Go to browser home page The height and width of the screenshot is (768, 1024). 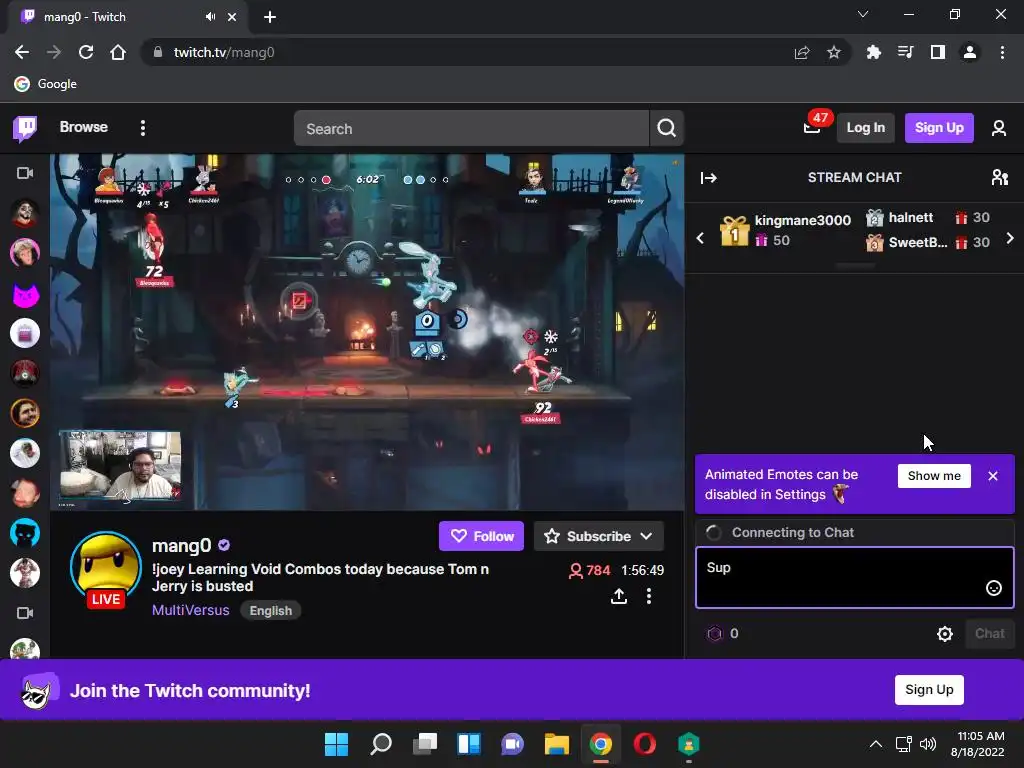coord(118,52)
